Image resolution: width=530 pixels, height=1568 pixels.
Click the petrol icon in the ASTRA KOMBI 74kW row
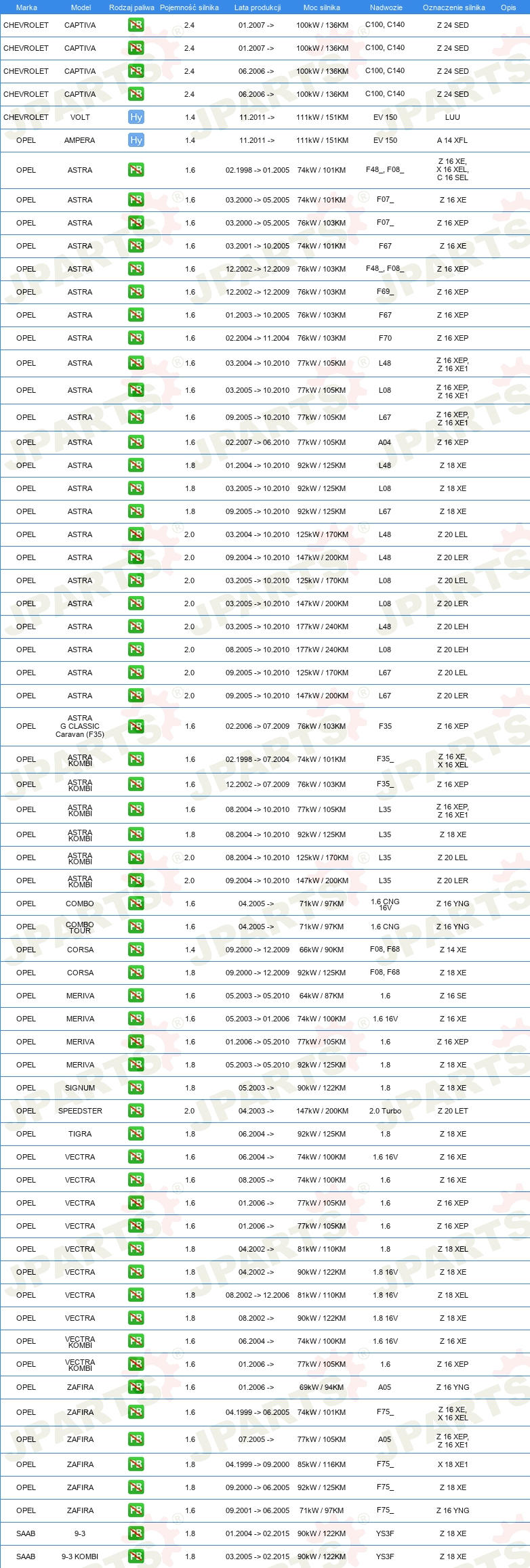tap(136, 759)
